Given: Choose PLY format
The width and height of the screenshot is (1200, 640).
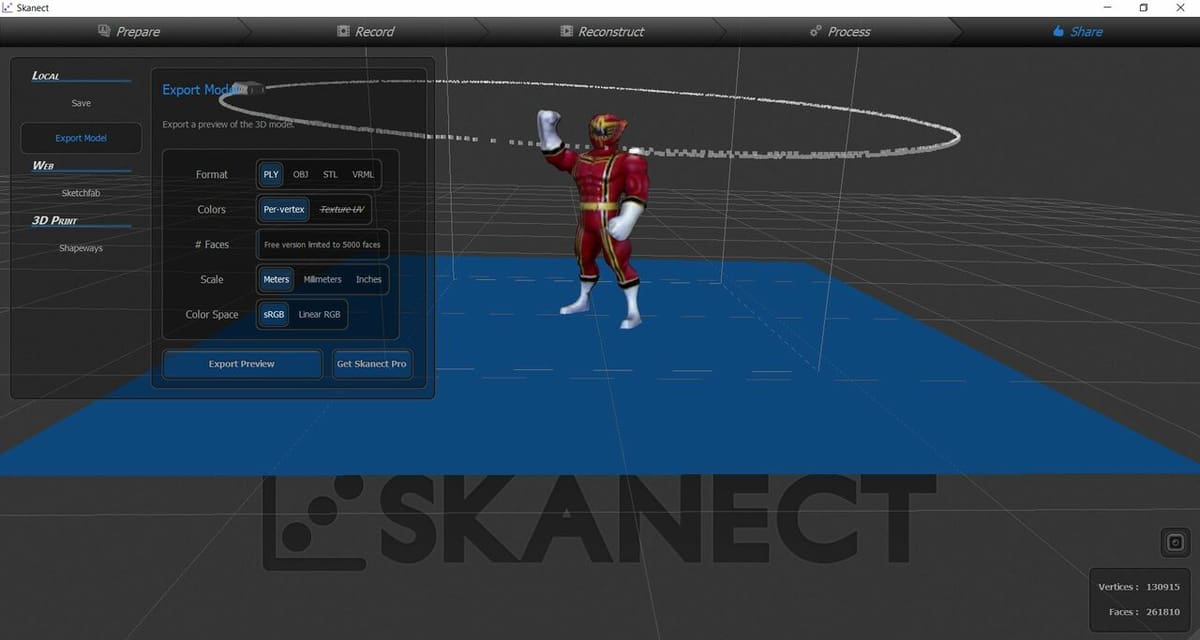Looking at the screenshot, I should click(x=271, y=174).
